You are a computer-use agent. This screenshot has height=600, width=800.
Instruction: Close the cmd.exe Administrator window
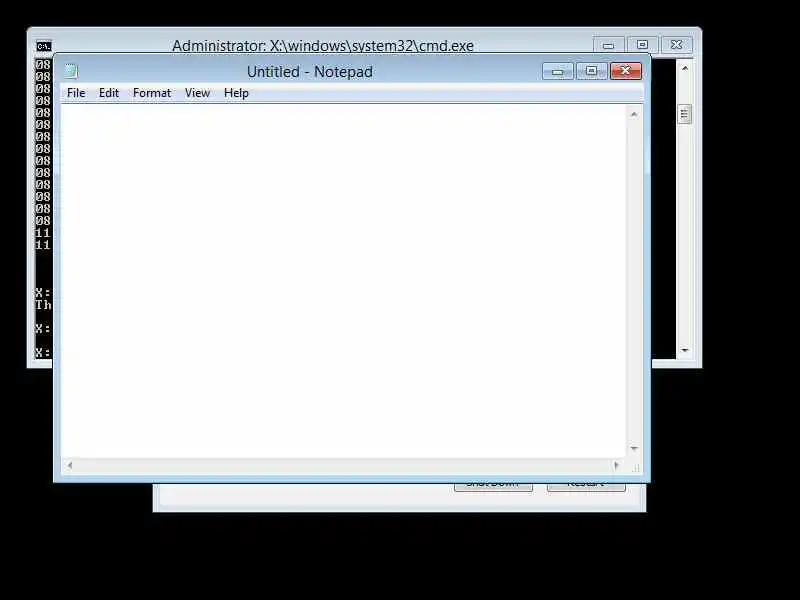pyautogui.click(x=677, y=45)
